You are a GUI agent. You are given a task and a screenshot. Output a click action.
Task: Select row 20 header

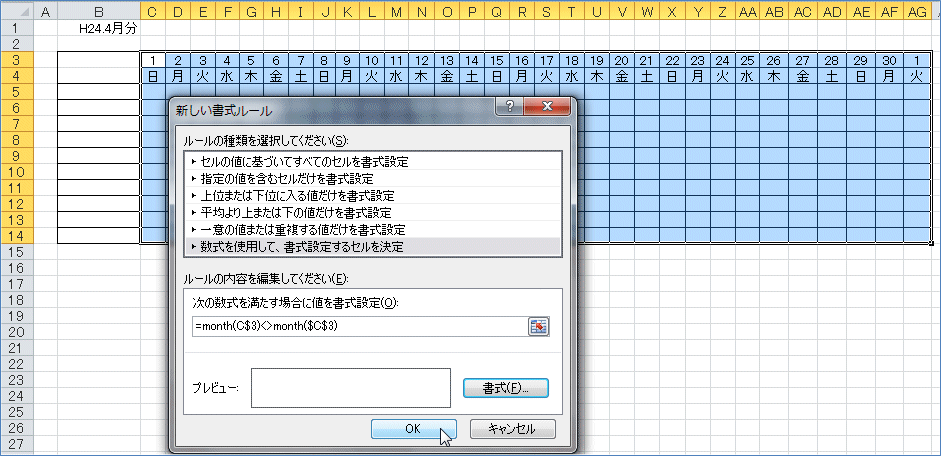[17, 332]
